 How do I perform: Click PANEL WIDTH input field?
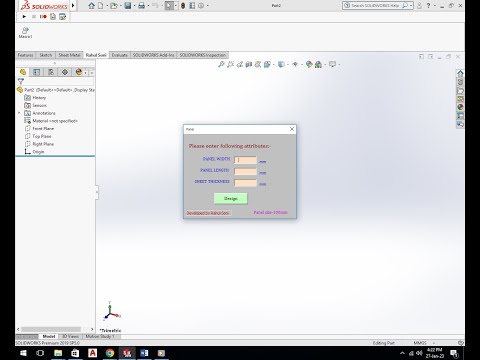[x=245, y=160]
